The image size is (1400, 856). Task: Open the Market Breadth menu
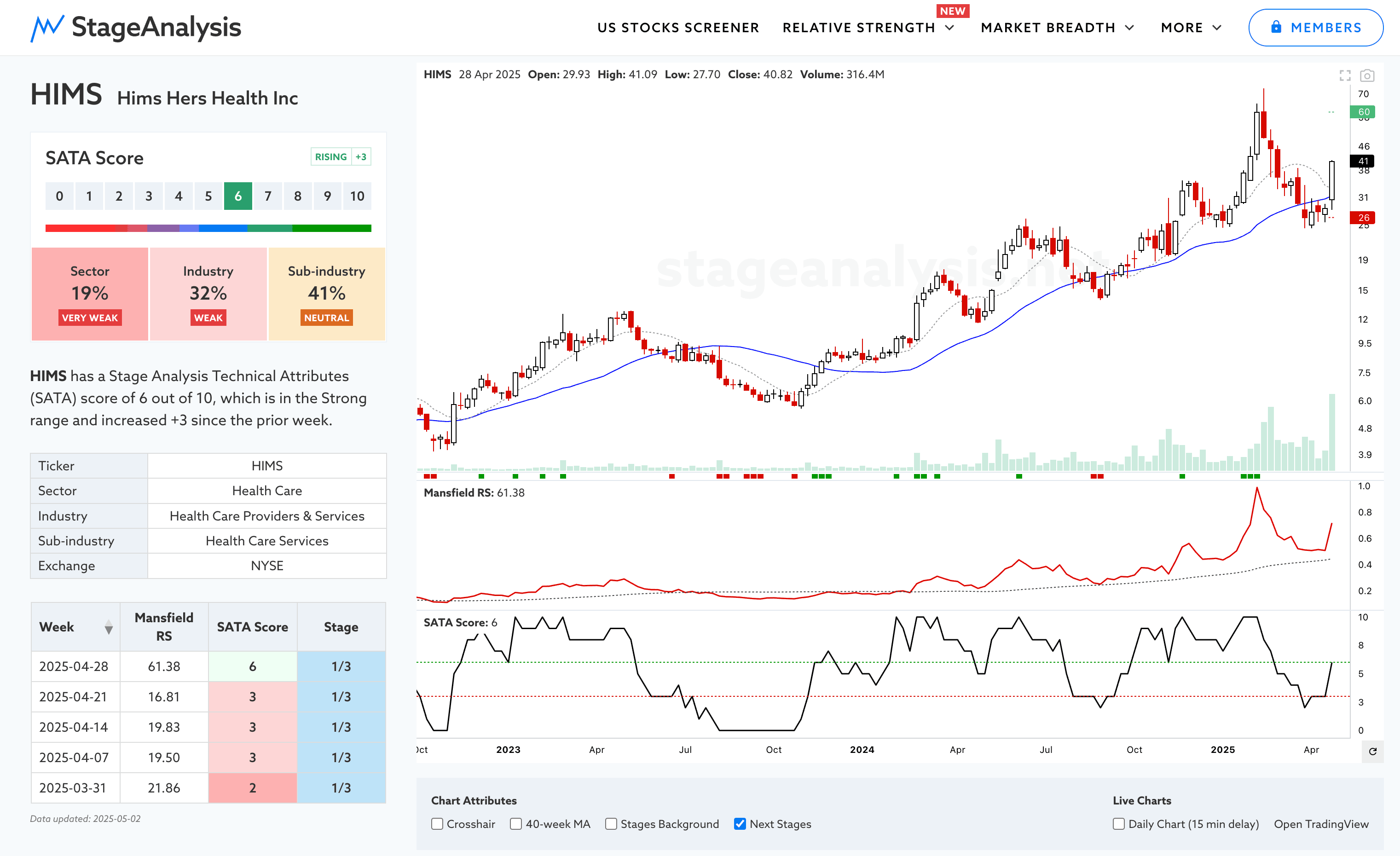1048,28
